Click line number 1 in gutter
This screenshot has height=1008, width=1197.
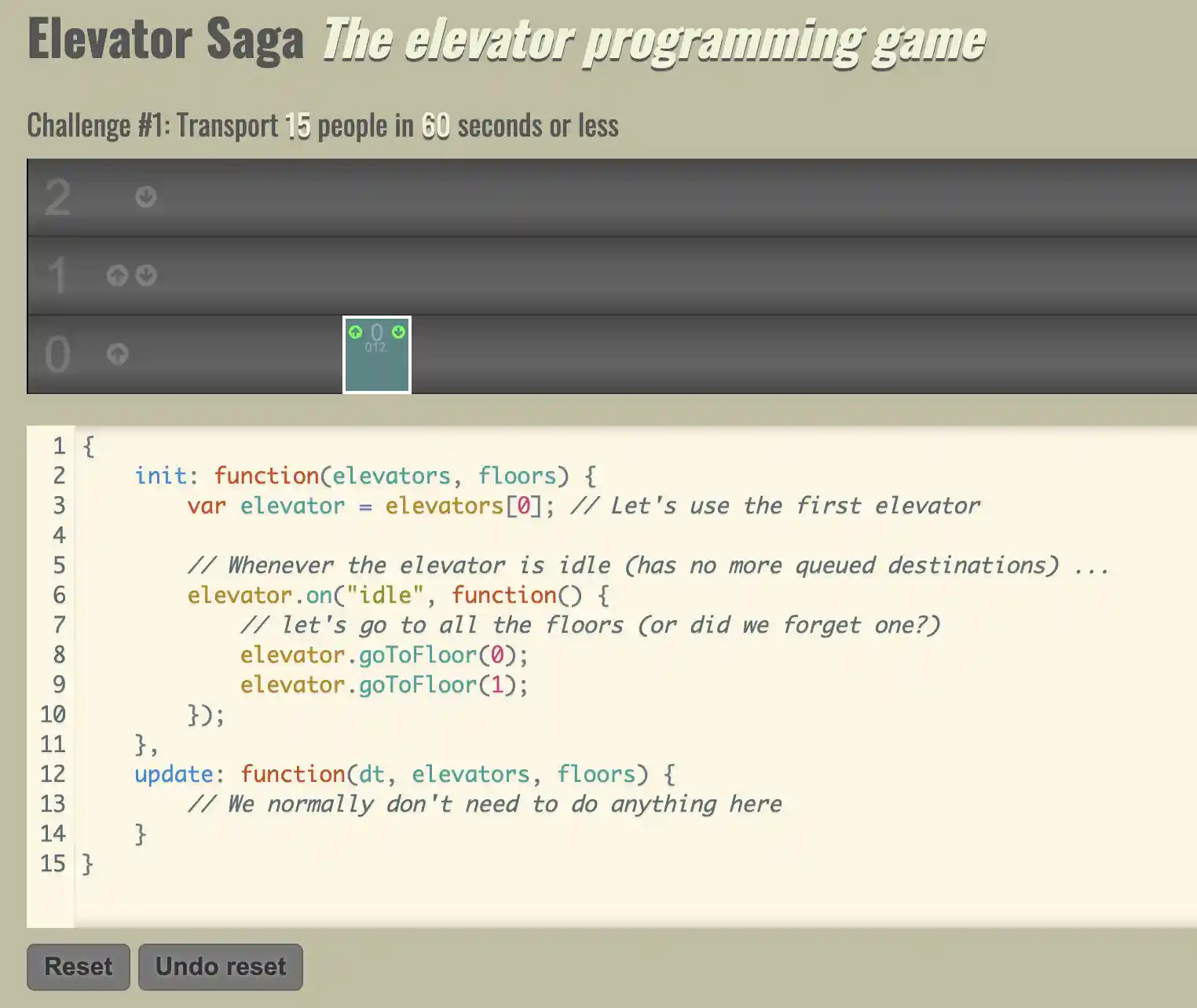(x=59, y=446)
